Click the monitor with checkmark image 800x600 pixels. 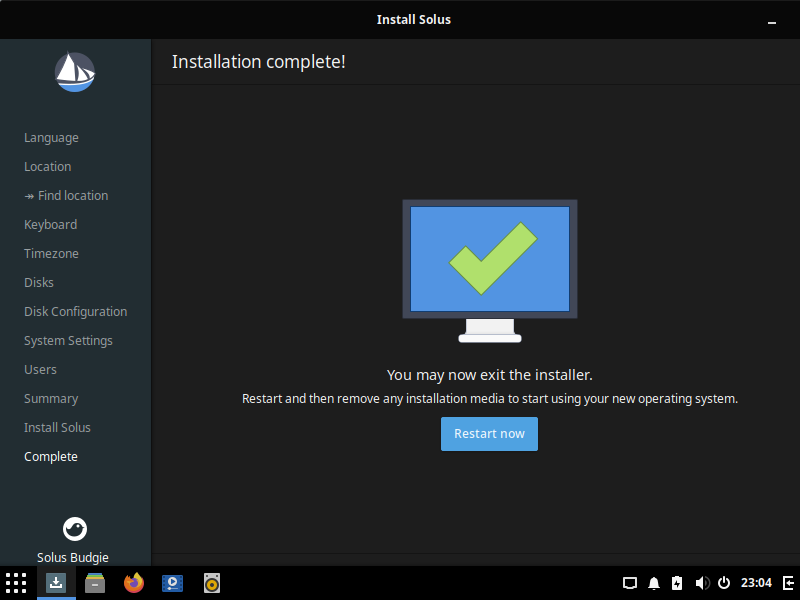[x=490, y=271]
